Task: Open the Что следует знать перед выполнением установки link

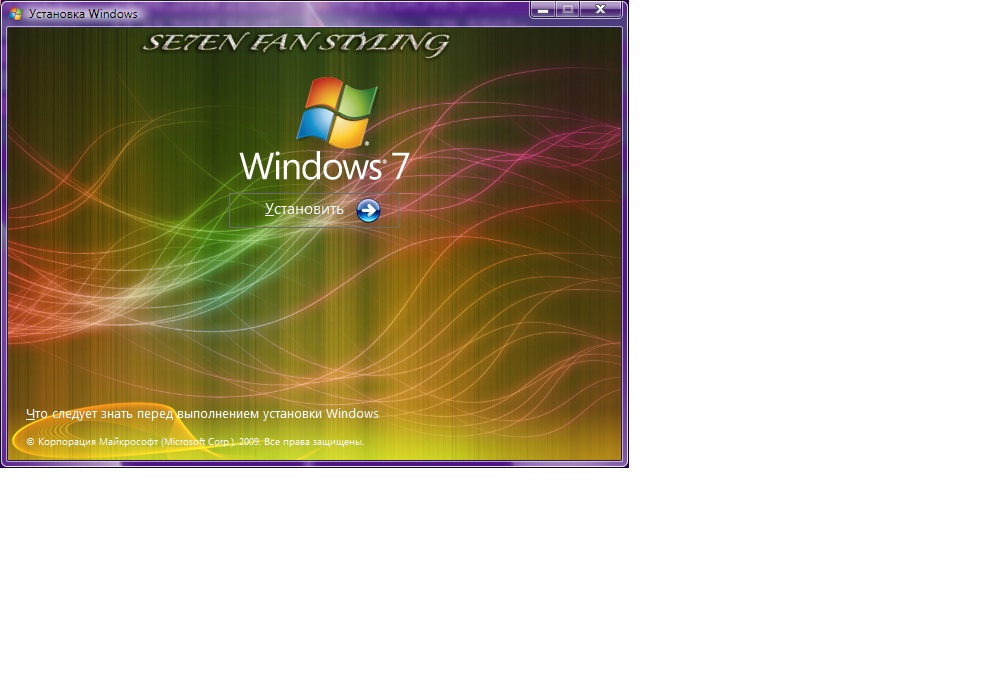Action: point(202,413)
